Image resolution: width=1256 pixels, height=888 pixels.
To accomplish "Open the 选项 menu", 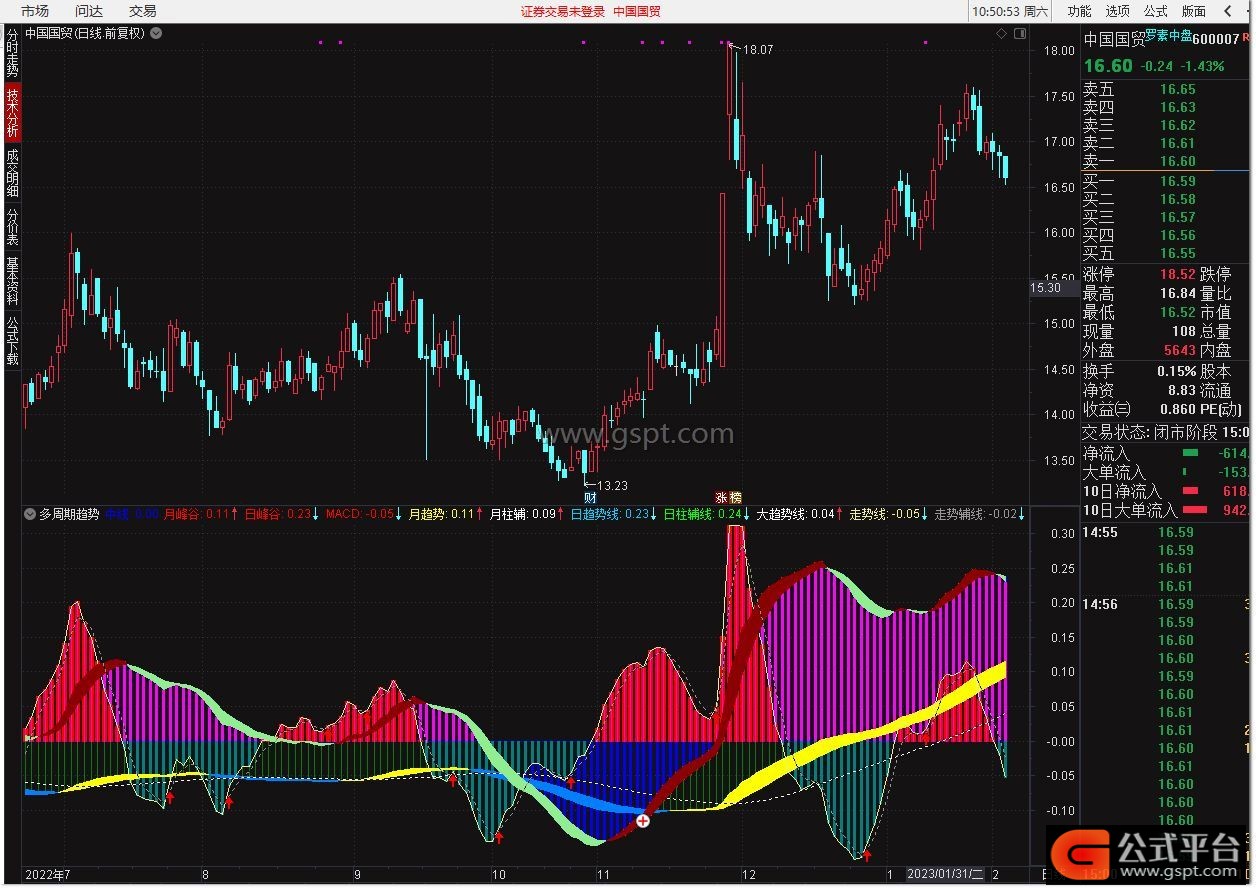I will click(x=1117, y=11).
